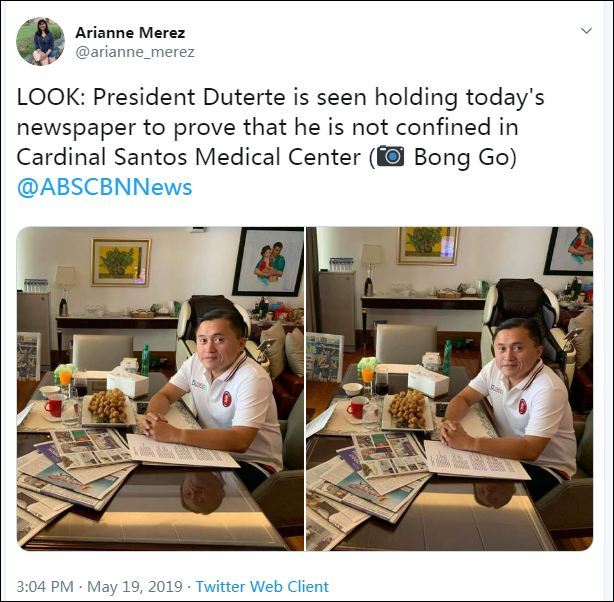Click the Arianne Merez display name
Image resolution: width=614 pixels, height=602 pixels.
coord(130,33)
